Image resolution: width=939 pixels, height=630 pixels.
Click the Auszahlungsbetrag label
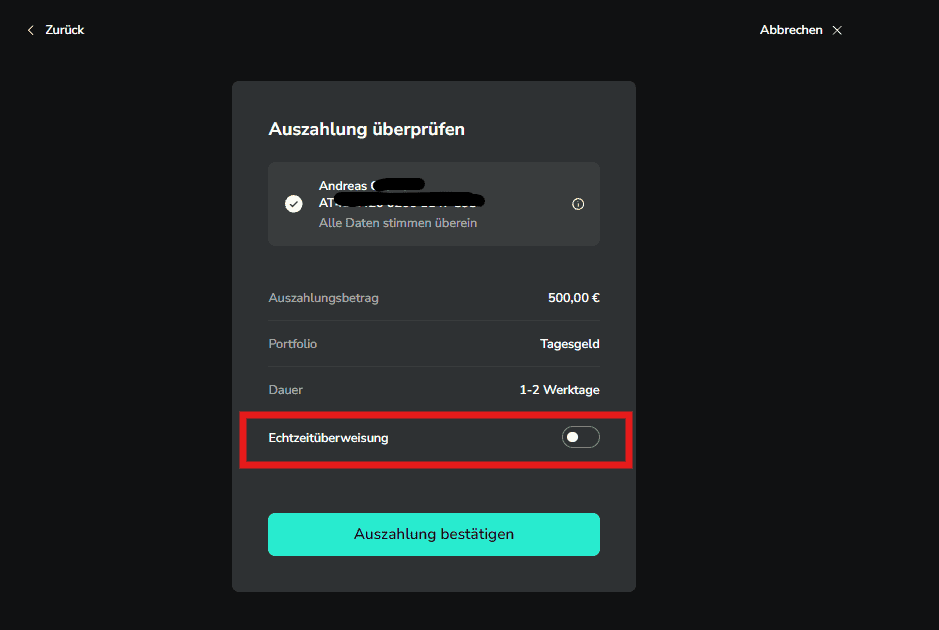pos(323,298)
